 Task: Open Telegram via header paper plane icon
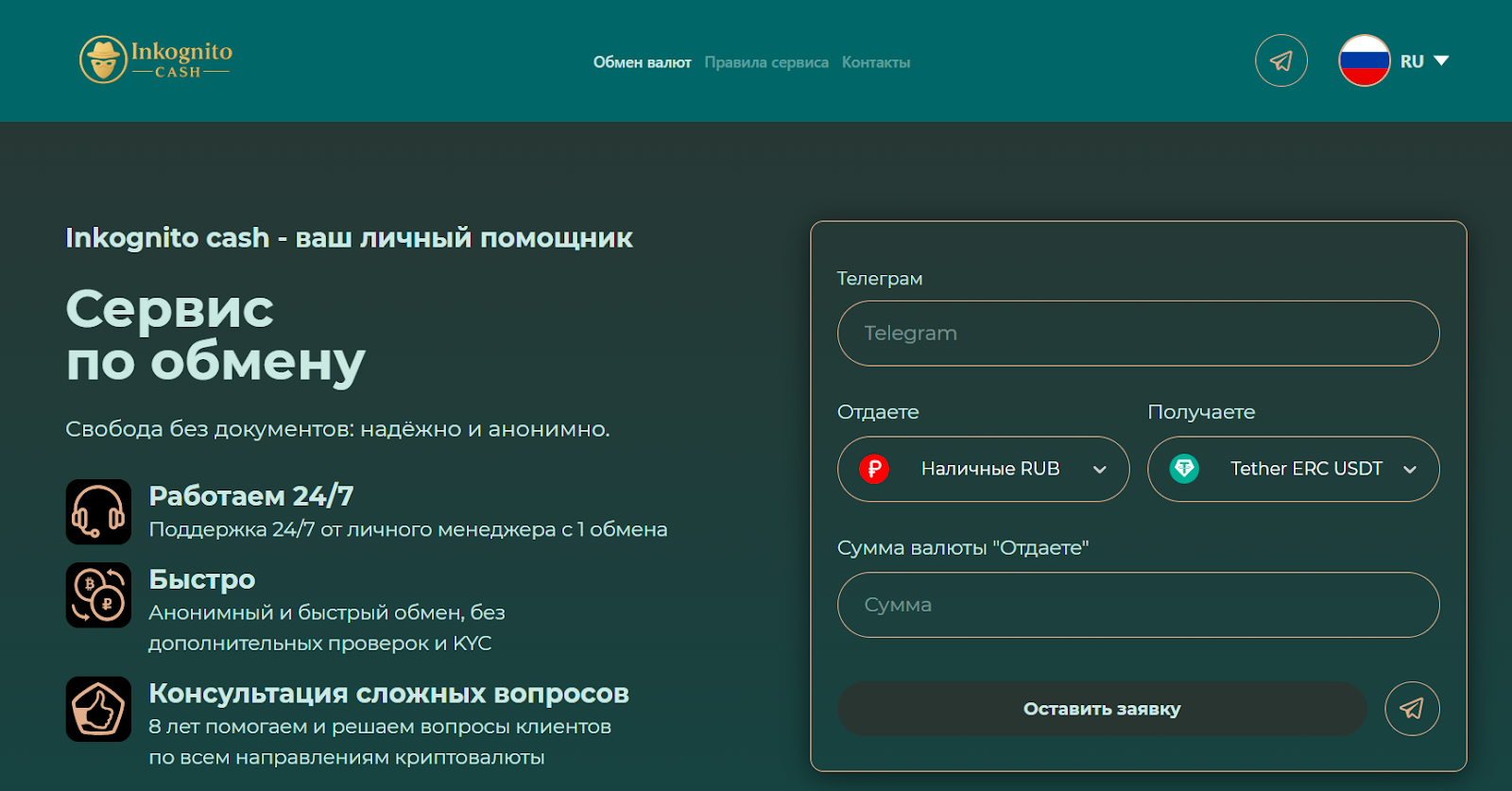(x=1280, y=60)
